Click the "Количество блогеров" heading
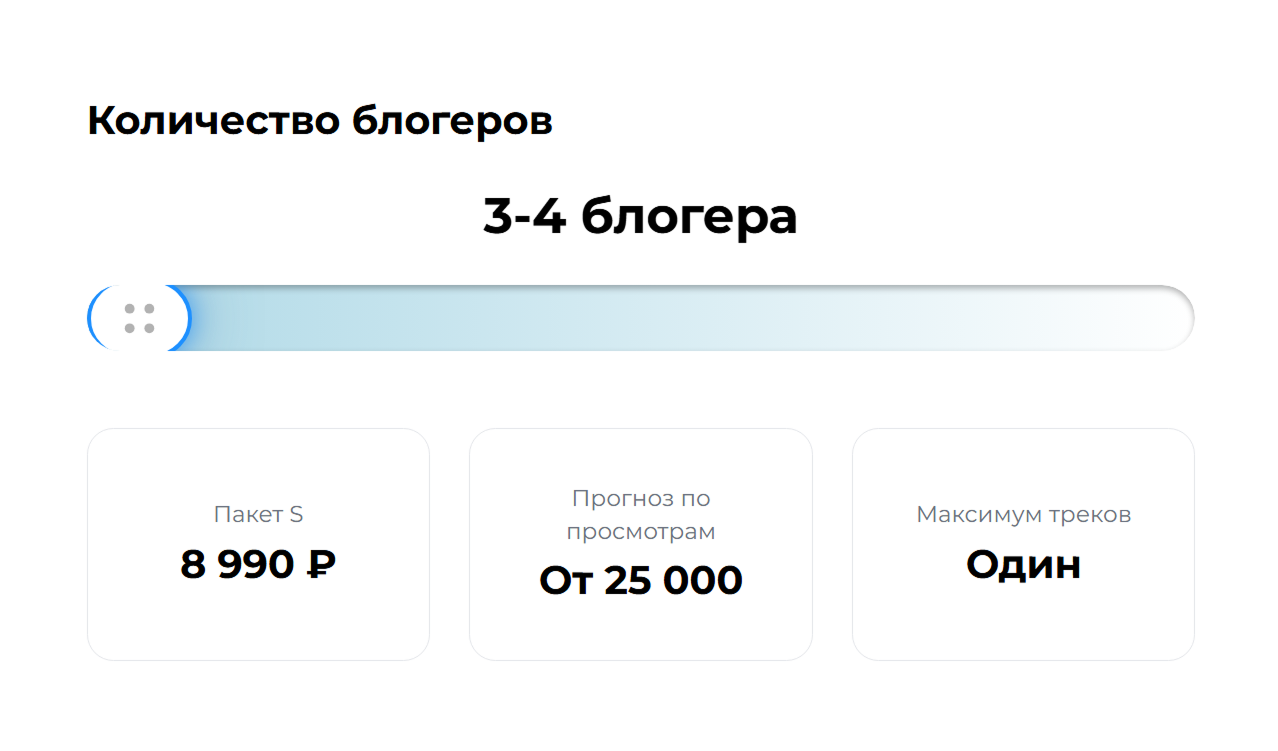The image size is (1278, 751). (320, 121)
